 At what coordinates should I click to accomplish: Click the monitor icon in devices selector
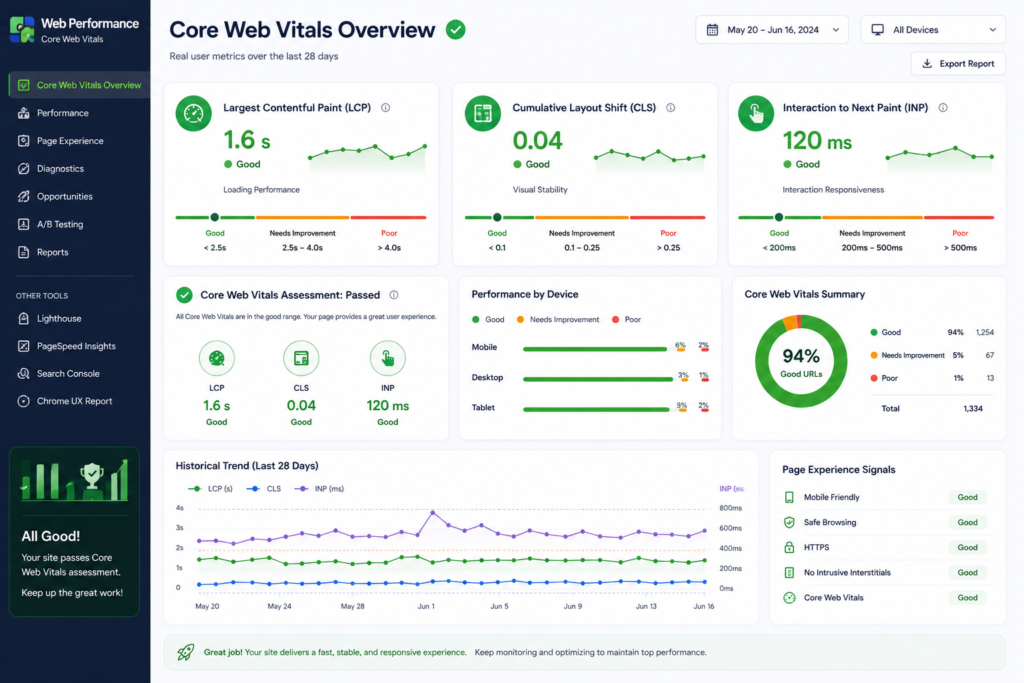click(x=878, y=30)
